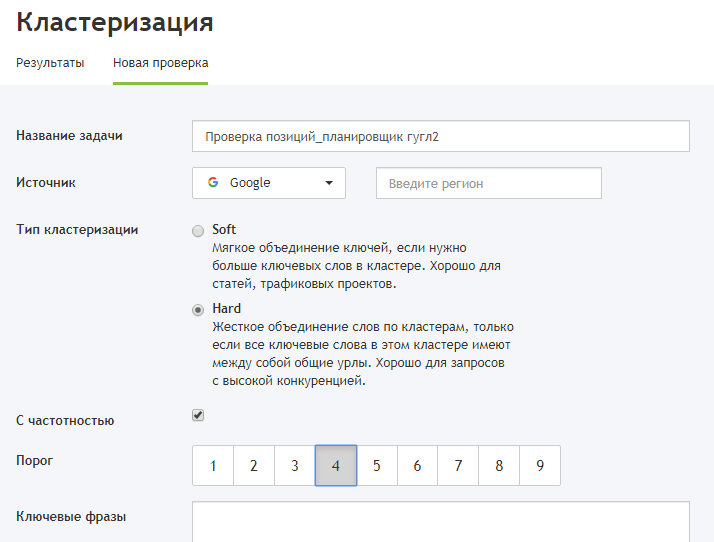Set threshold to 1
714x542 pixels.
[213, 466]
